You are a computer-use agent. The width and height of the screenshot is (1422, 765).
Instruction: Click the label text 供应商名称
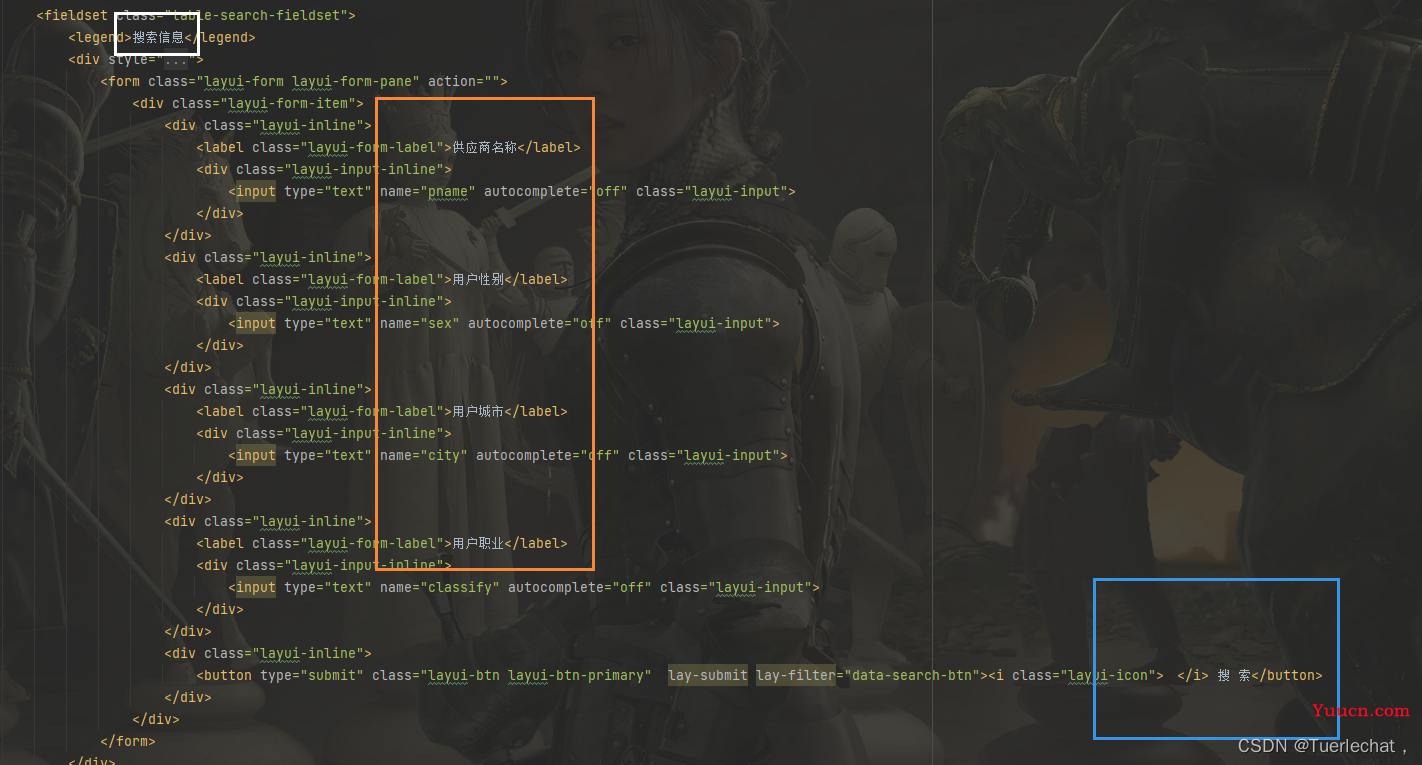tap(484, 147)
